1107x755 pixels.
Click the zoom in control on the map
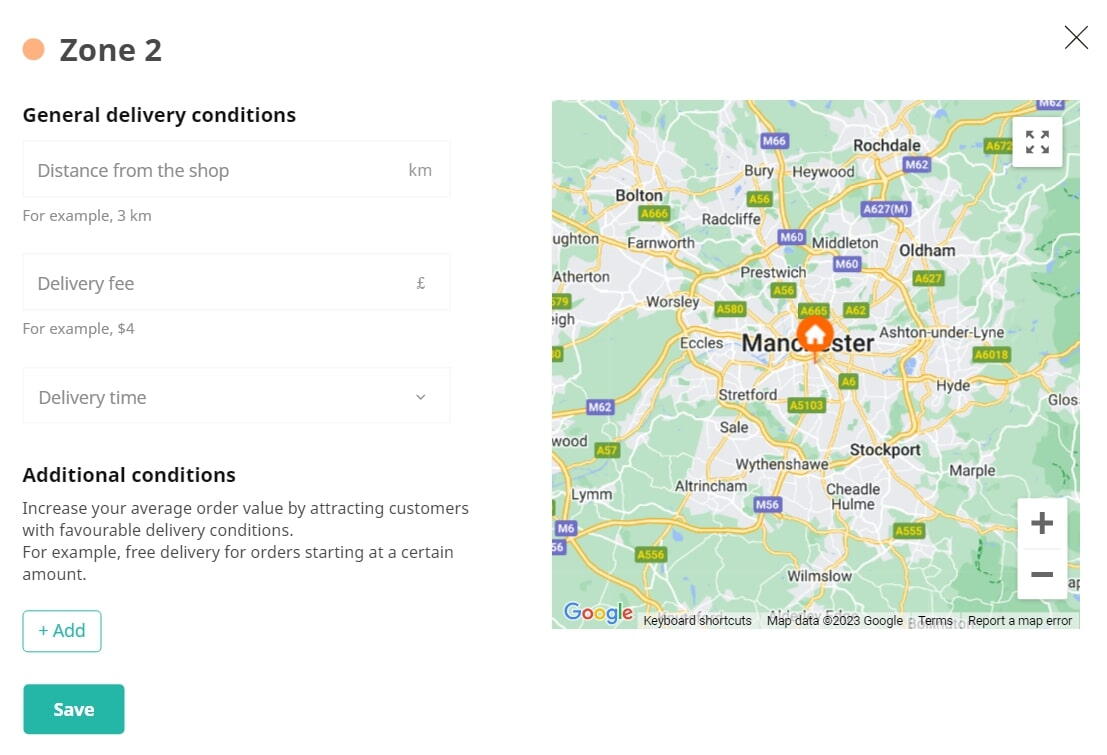click(x=1041, y=523)
